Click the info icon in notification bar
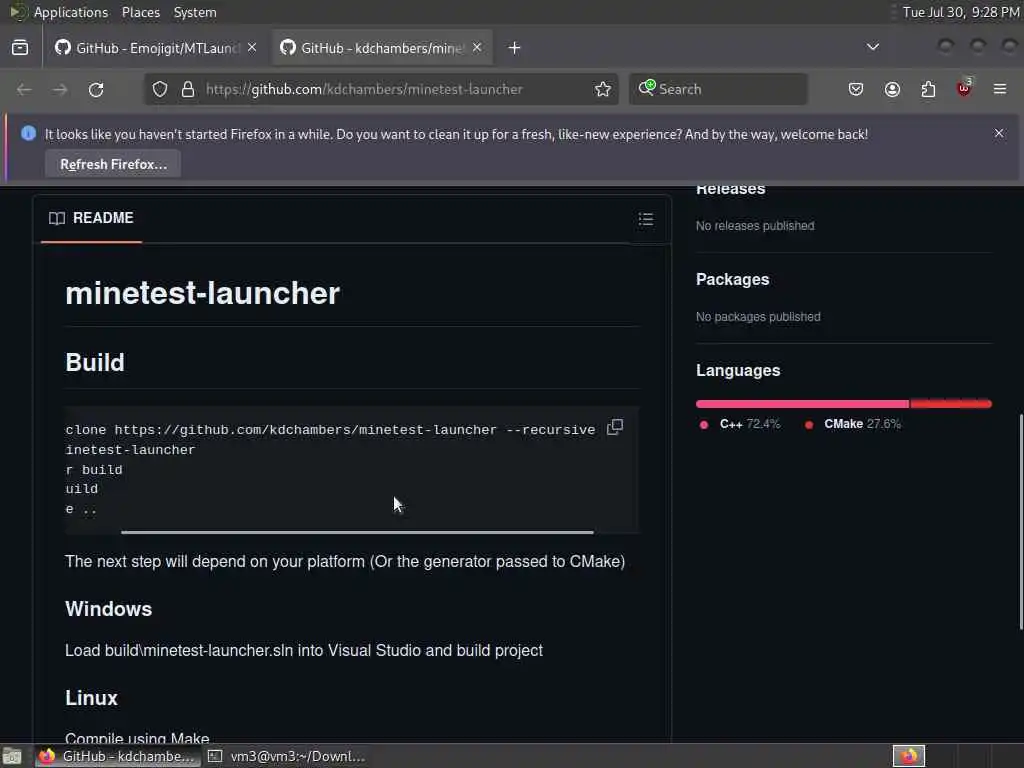Screen dimensions: 1024x768 (x=28, y=133)
